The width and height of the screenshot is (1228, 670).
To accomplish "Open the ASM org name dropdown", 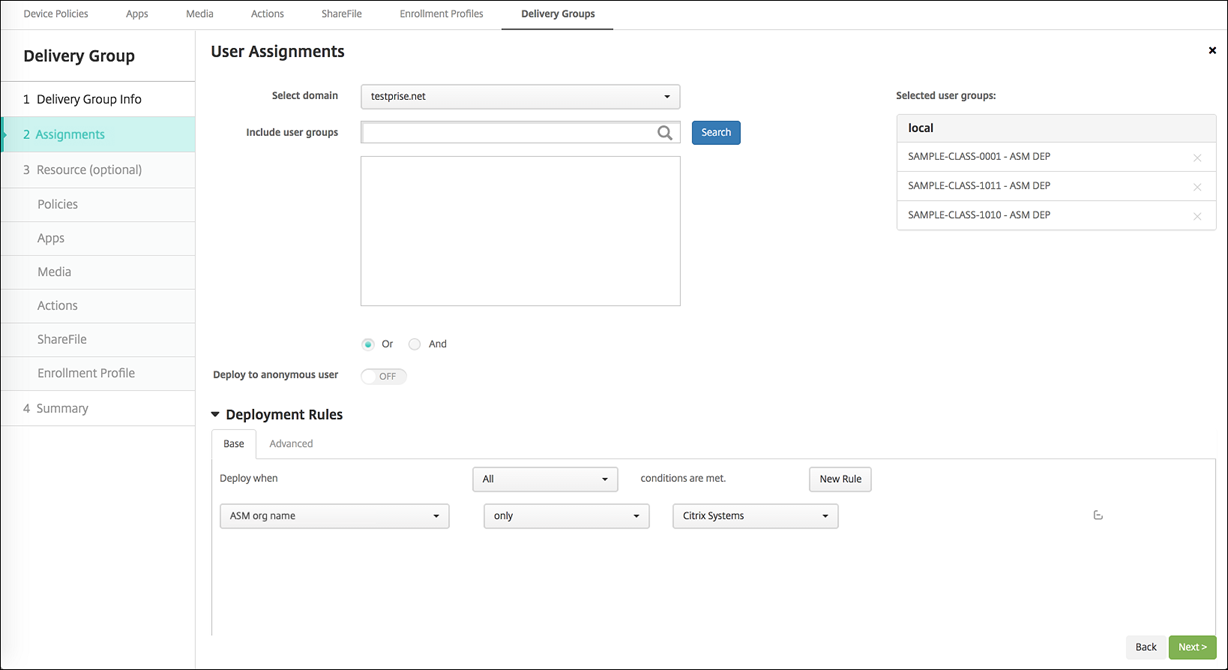I will point(334,516).
